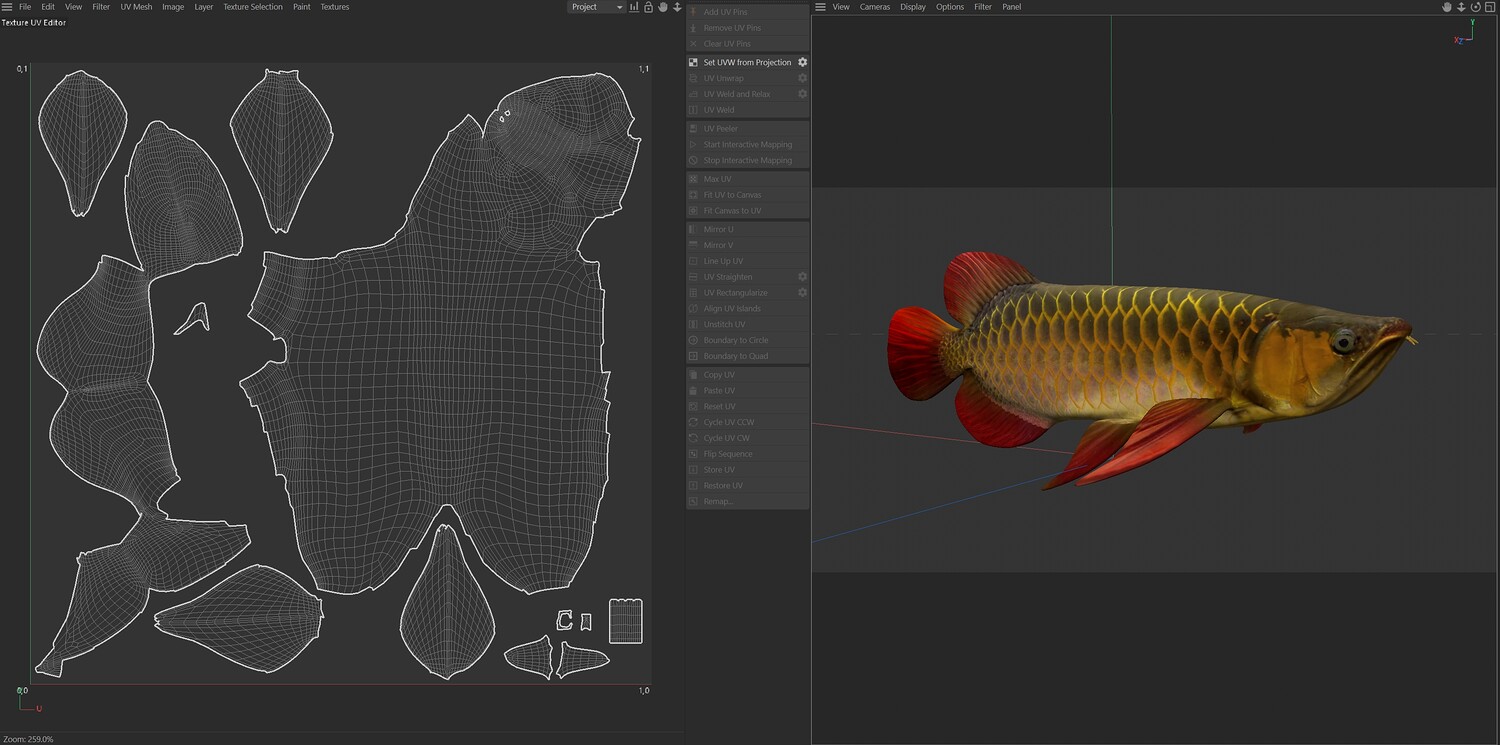Click the Store UV icon
1500x745 pixels.
pos(694,470)
